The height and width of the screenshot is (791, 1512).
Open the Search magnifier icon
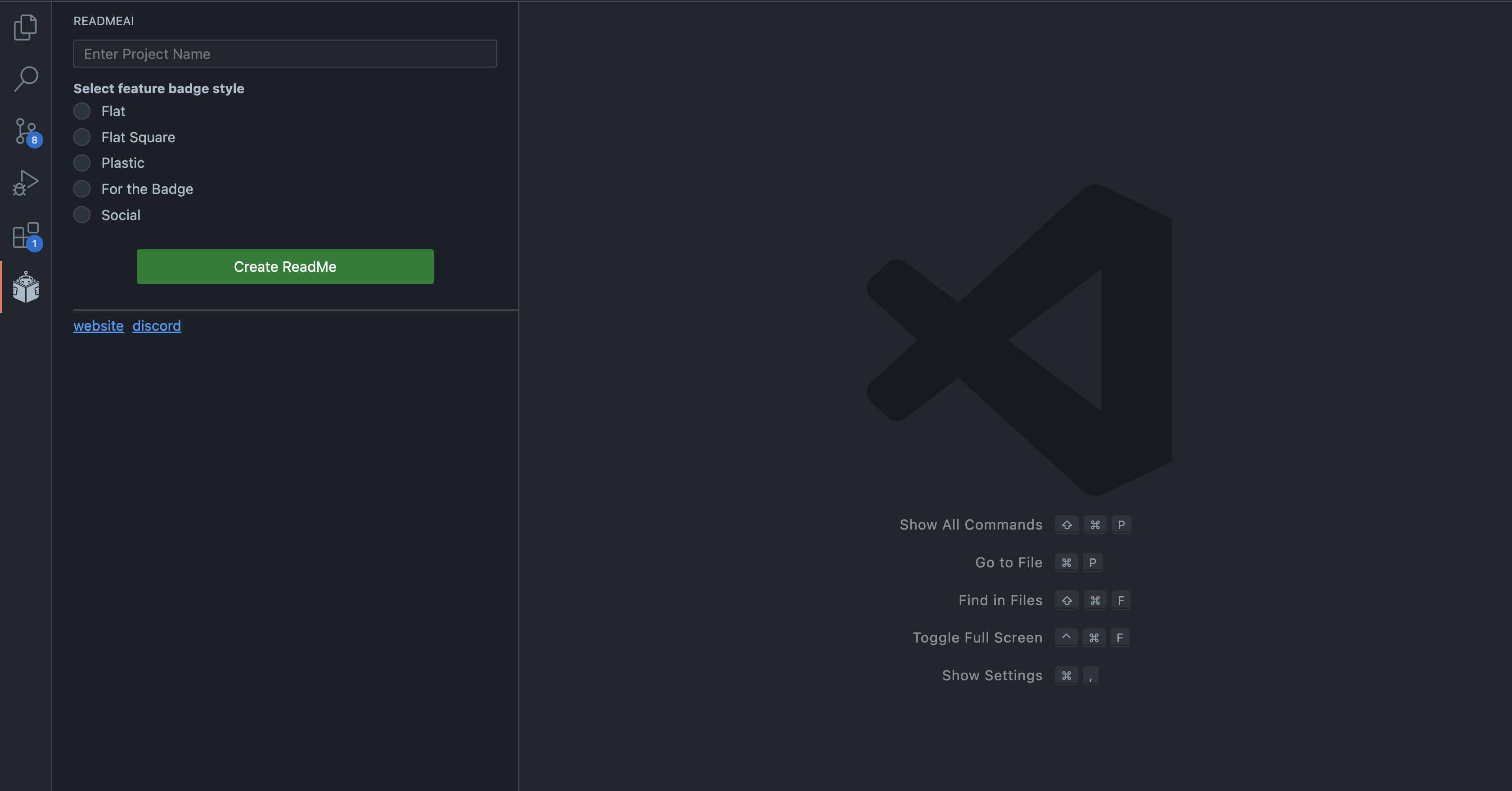click(x=25, y=79)
